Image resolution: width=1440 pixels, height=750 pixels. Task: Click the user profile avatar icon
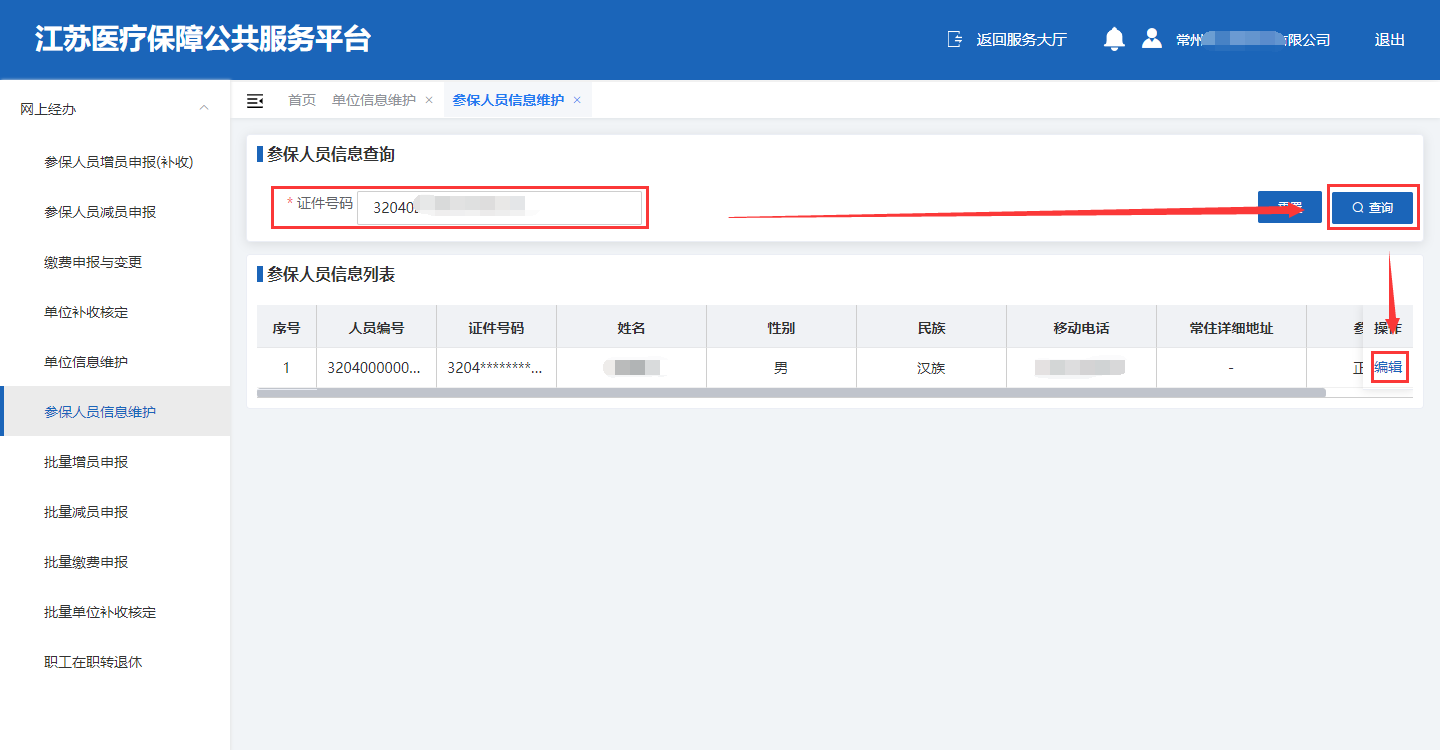tap(1152, 39)
